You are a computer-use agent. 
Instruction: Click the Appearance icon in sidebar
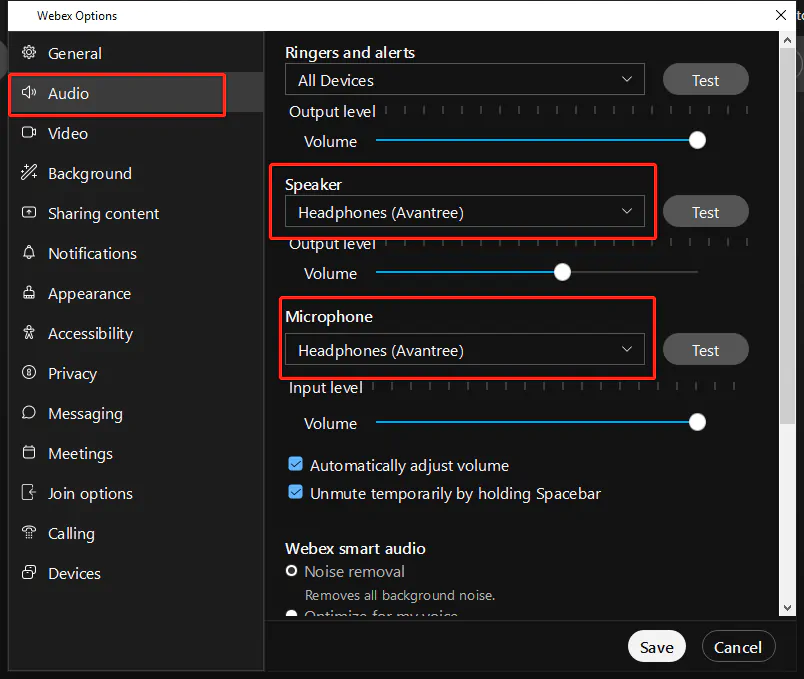click(x=29, y=293)
